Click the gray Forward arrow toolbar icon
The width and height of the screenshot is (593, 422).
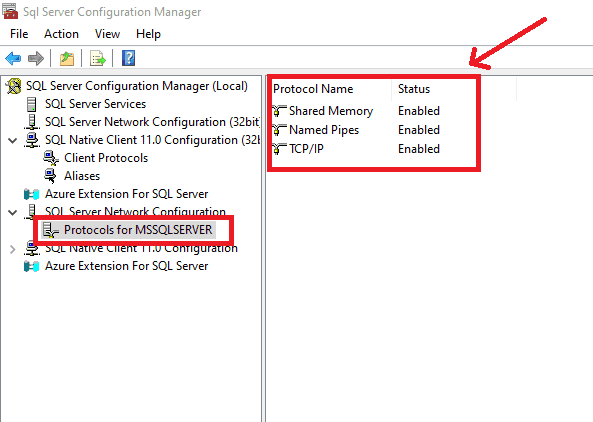pos(36,59)
